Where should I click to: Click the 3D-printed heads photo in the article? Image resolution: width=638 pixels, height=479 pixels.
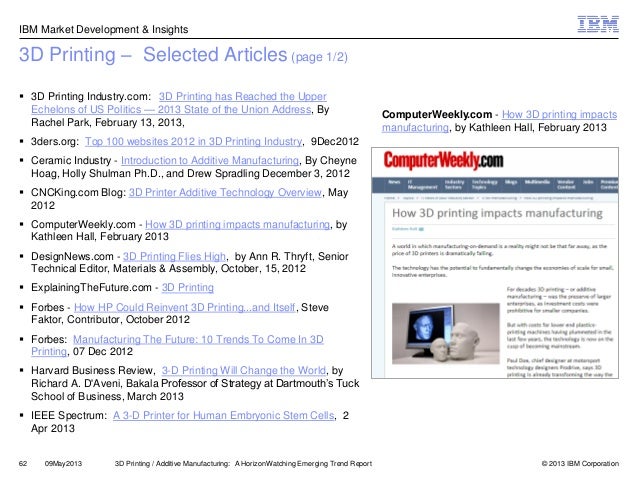[x=446, y=333]
